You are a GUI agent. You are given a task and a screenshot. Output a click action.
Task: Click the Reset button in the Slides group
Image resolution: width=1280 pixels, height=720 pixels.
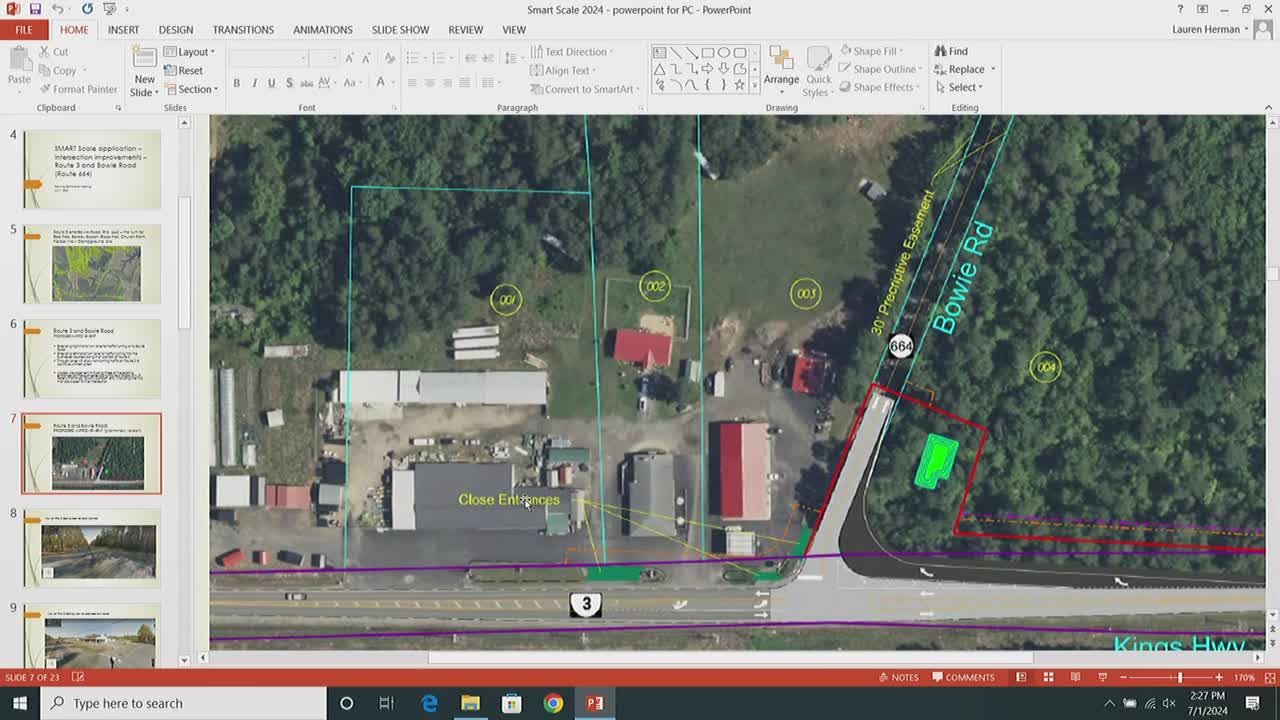[183, 70]
